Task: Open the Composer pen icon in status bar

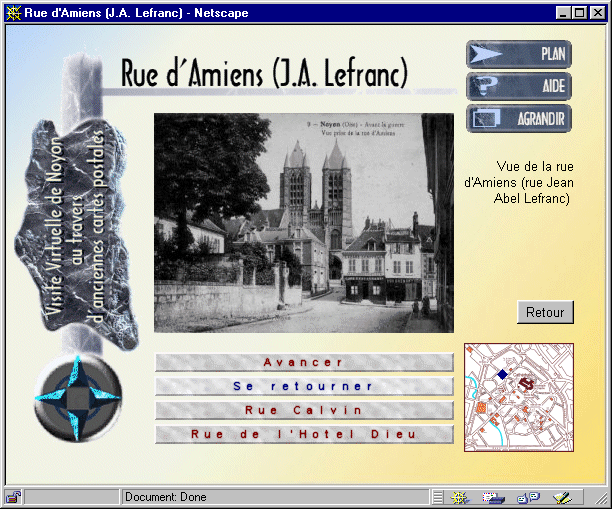Action: point(562,496)
